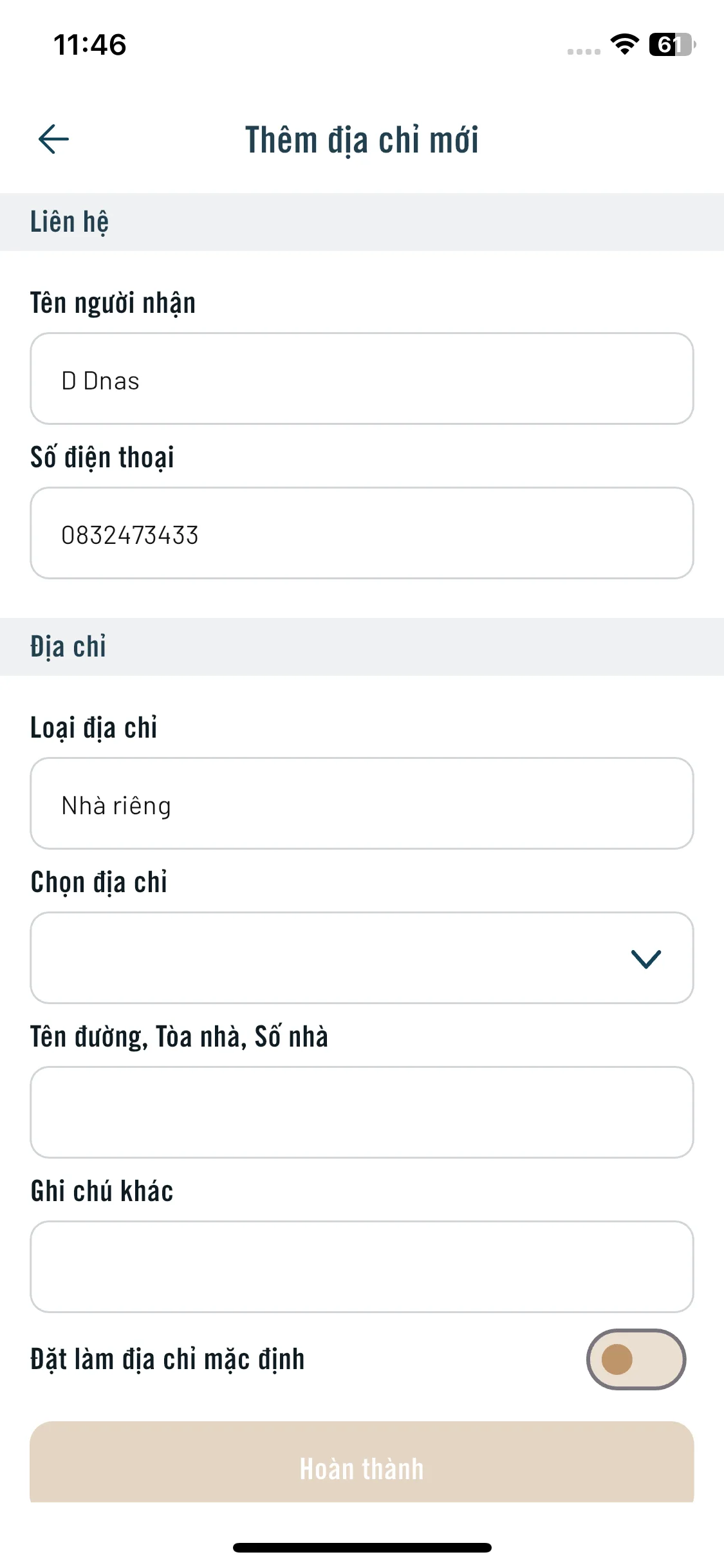Tap the battery indicator showing 61
Viewport: 724px width, 1568px height.
672,44
